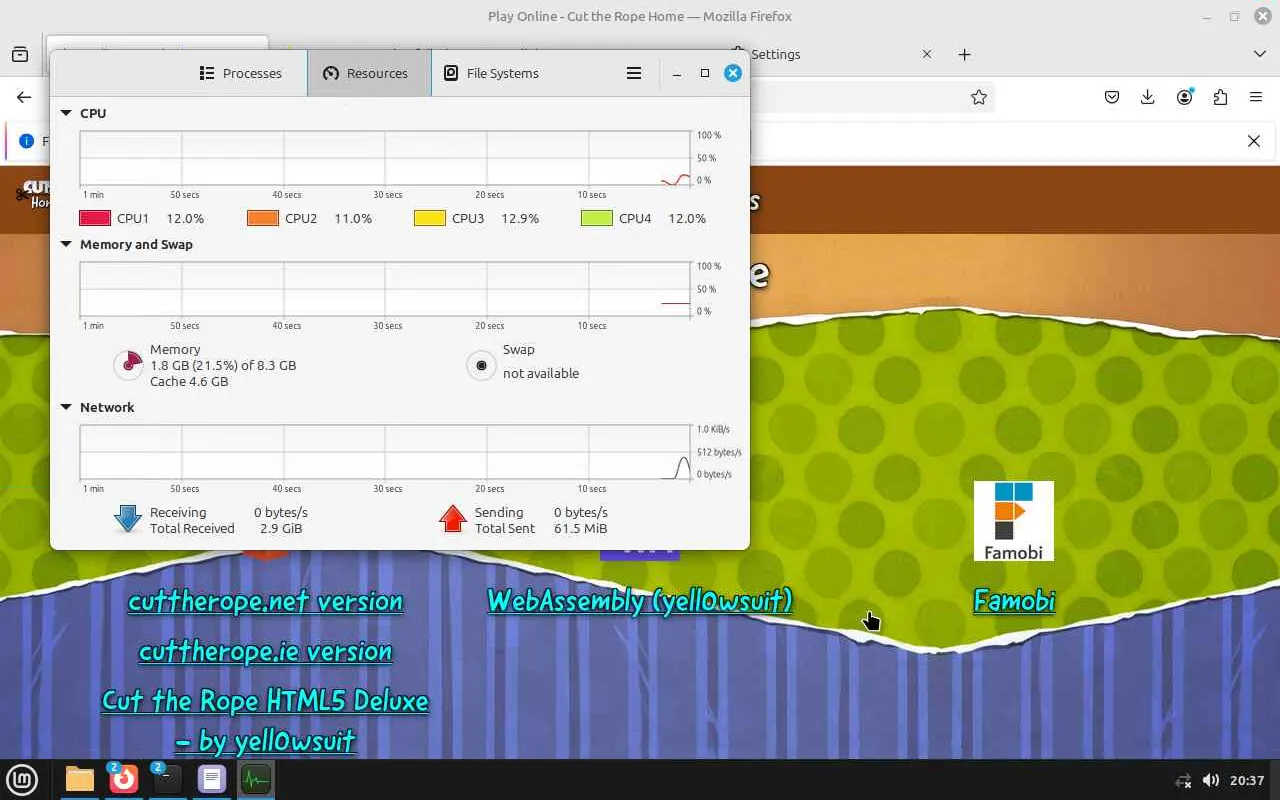
Task: Switch to the Settings browser tab
Action: 830,54
